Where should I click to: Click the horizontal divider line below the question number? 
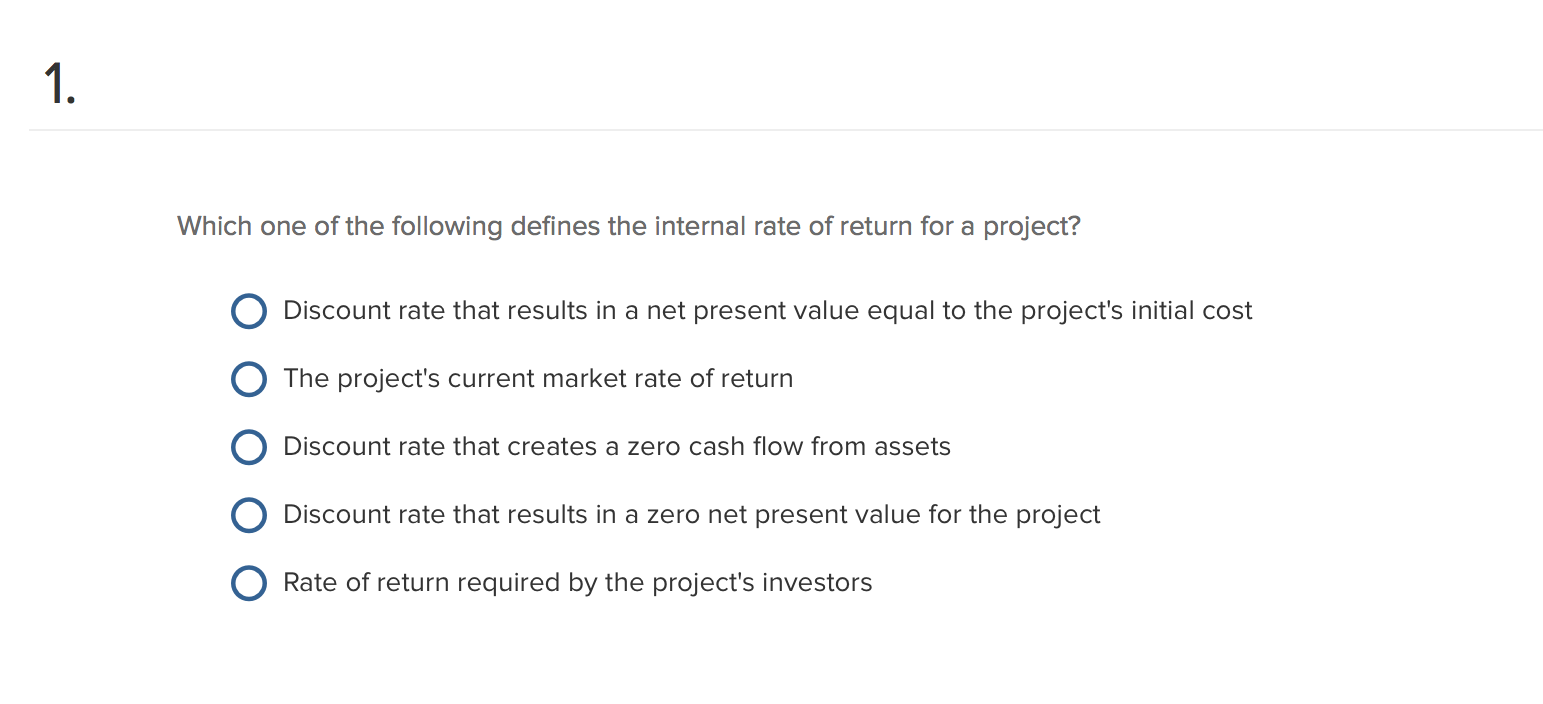click(786, 130)
